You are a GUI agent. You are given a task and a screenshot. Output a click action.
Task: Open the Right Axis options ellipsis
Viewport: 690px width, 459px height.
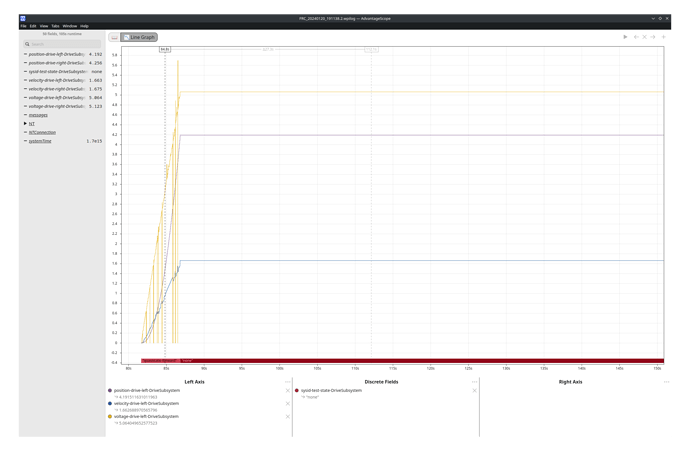click(666, 382)
